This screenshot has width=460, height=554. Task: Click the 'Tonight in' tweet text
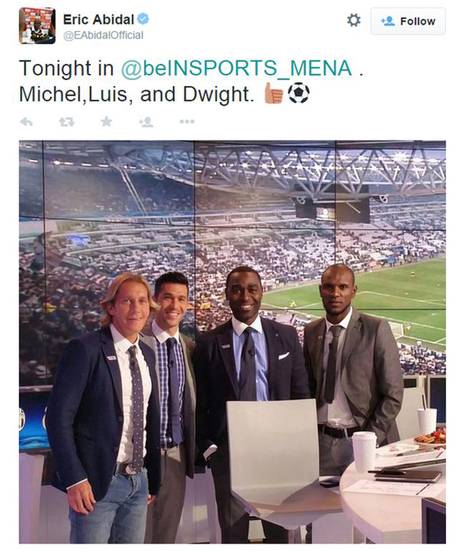pyautogui.click(x=66, y=68)
